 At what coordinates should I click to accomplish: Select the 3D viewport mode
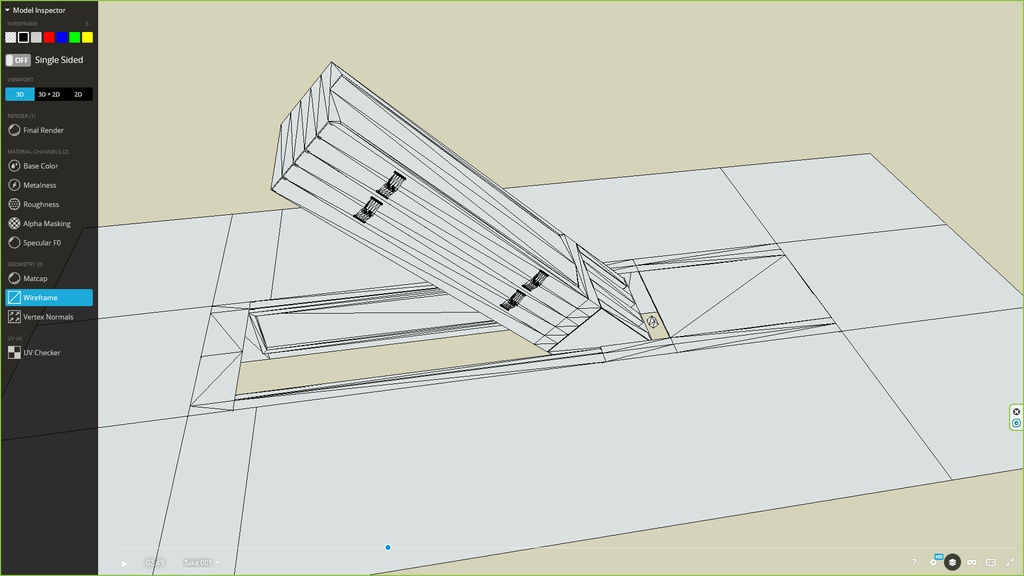20,94
